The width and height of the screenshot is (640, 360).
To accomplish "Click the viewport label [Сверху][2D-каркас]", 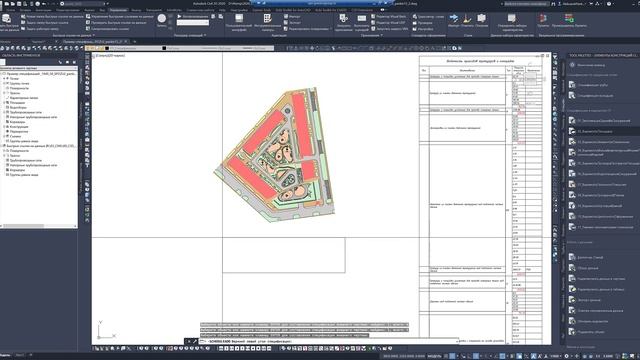I will [x=110, y=55].
